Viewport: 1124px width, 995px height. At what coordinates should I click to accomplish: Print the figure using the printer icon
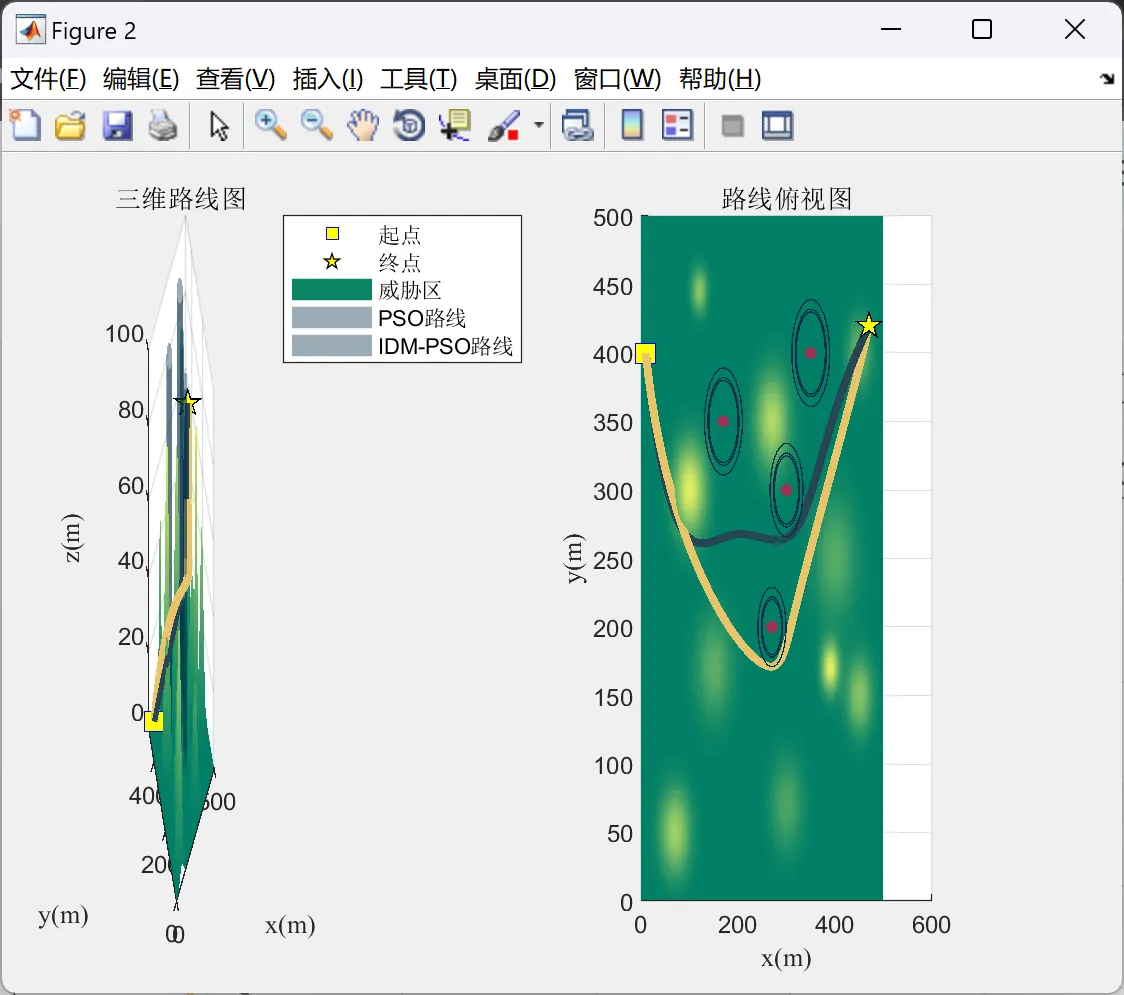tap(163, 125)
